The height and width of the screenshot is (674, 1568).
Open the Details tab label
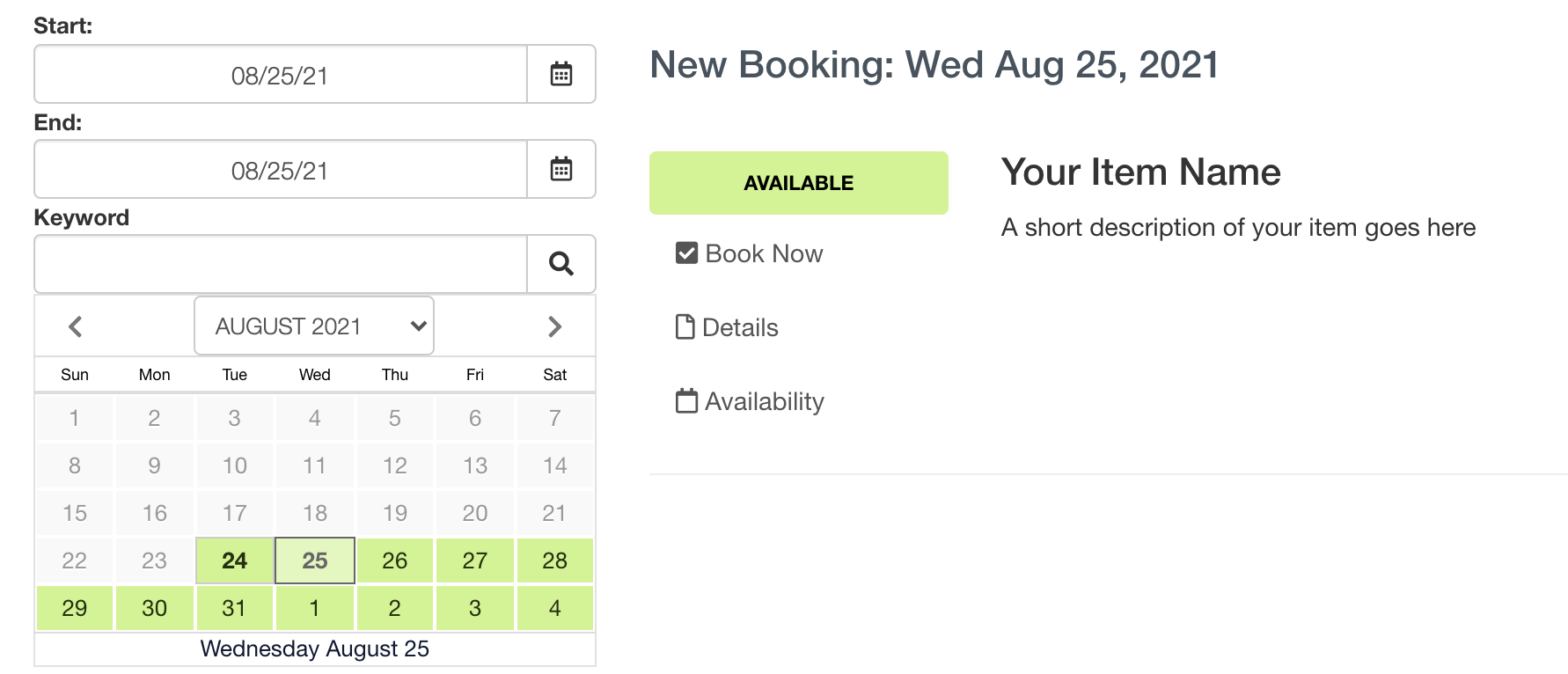click(x=740, y=327)
